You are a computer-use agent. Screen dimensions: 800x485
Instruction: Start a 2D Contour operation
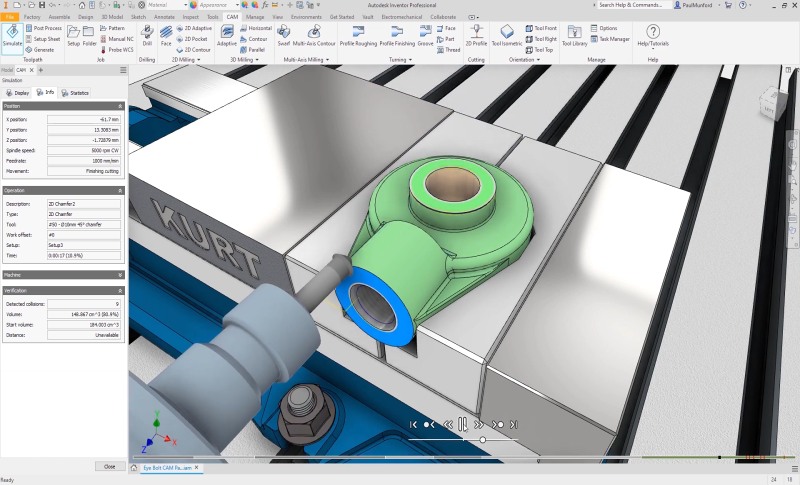coord(193,49)
